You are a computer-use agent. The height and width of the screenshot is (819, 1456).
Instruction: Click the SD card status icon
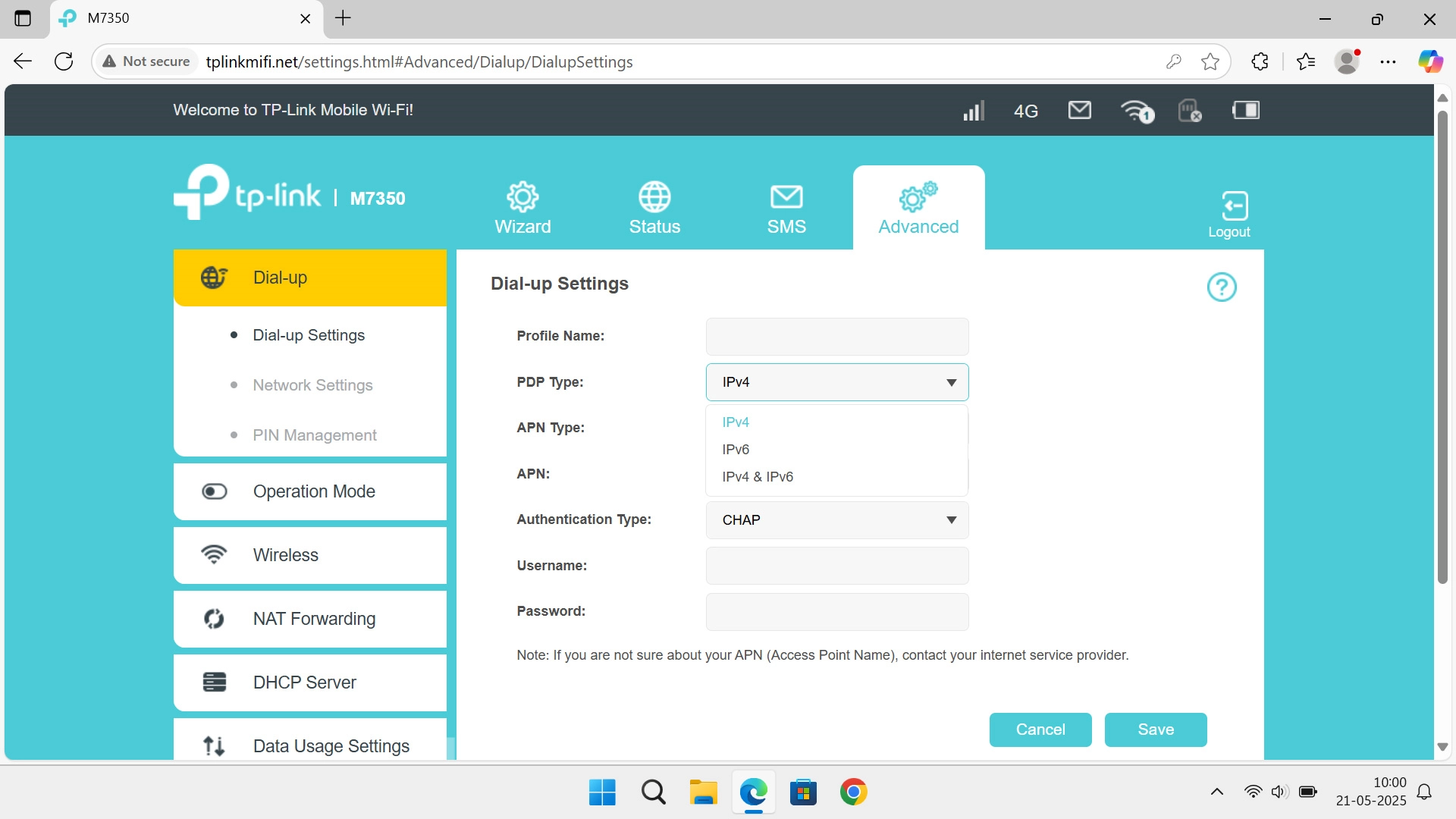[1189, 110]
